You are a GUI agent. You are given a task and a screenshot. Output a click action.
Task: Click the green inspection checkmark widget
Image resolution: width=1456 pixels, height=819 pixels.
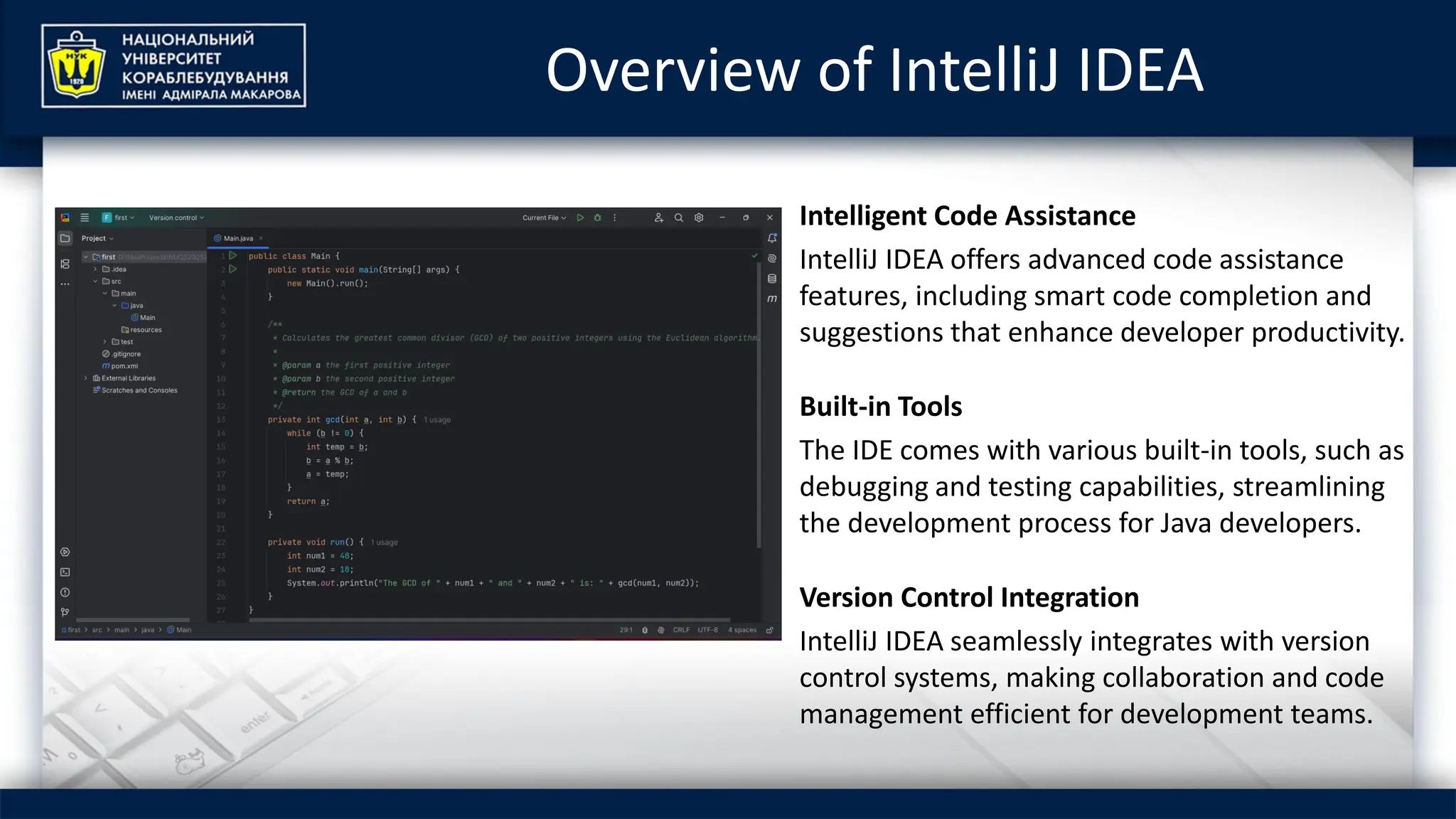[754, 256]
